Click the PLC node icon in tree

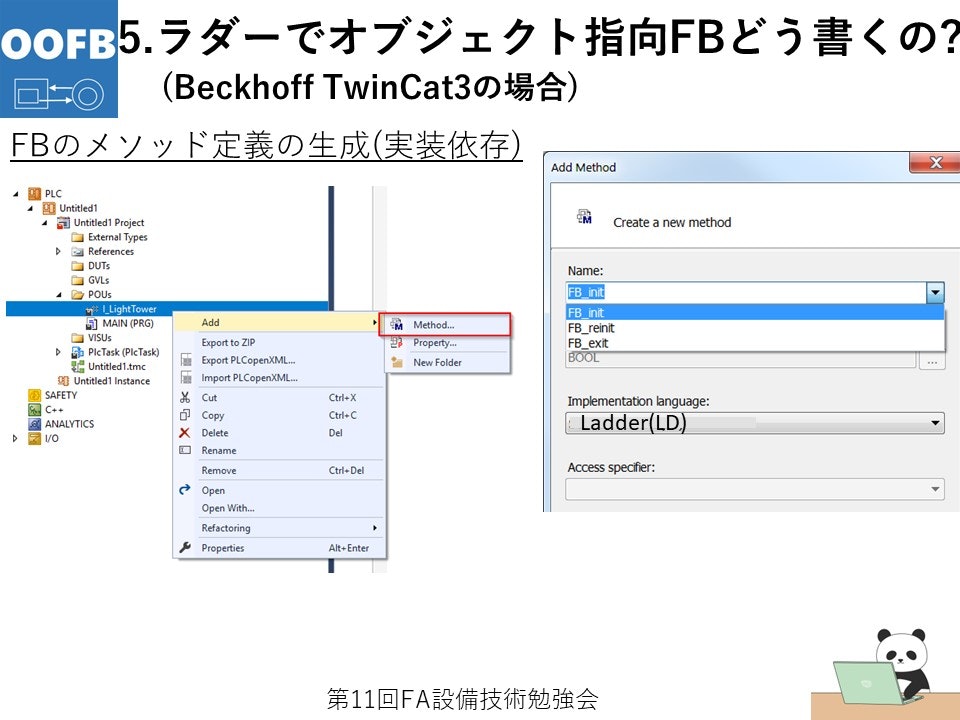[34, 194]
